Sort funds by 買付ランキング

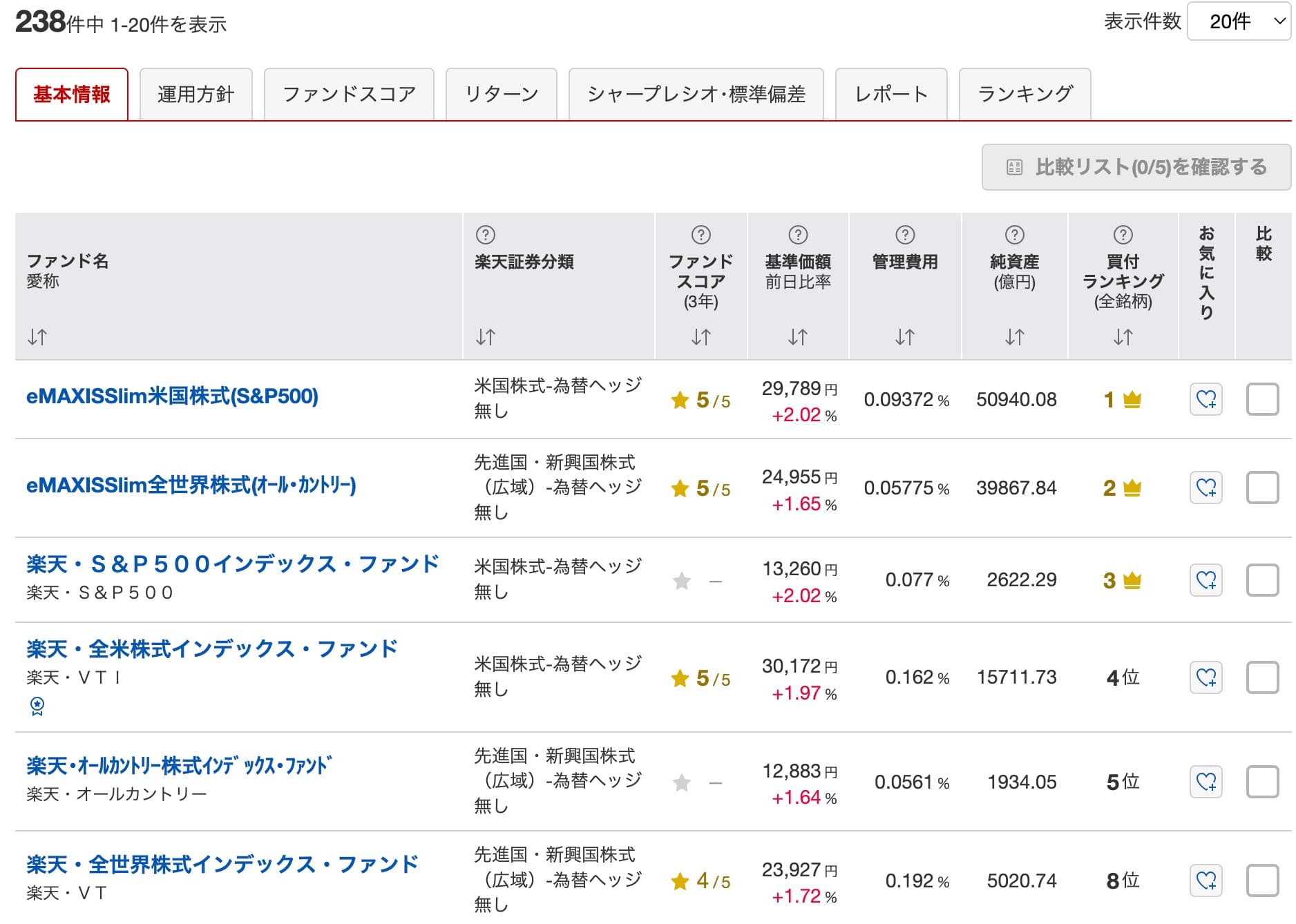[x=1123, y=337]
